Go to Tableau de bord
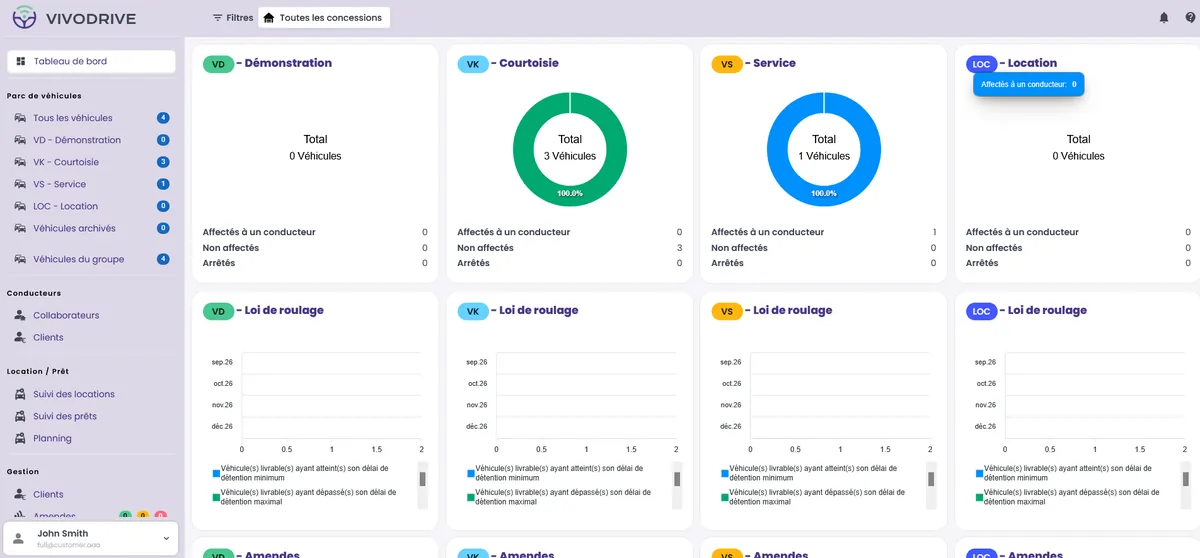Screen dimensions: 1200x558 pos(91,61)
